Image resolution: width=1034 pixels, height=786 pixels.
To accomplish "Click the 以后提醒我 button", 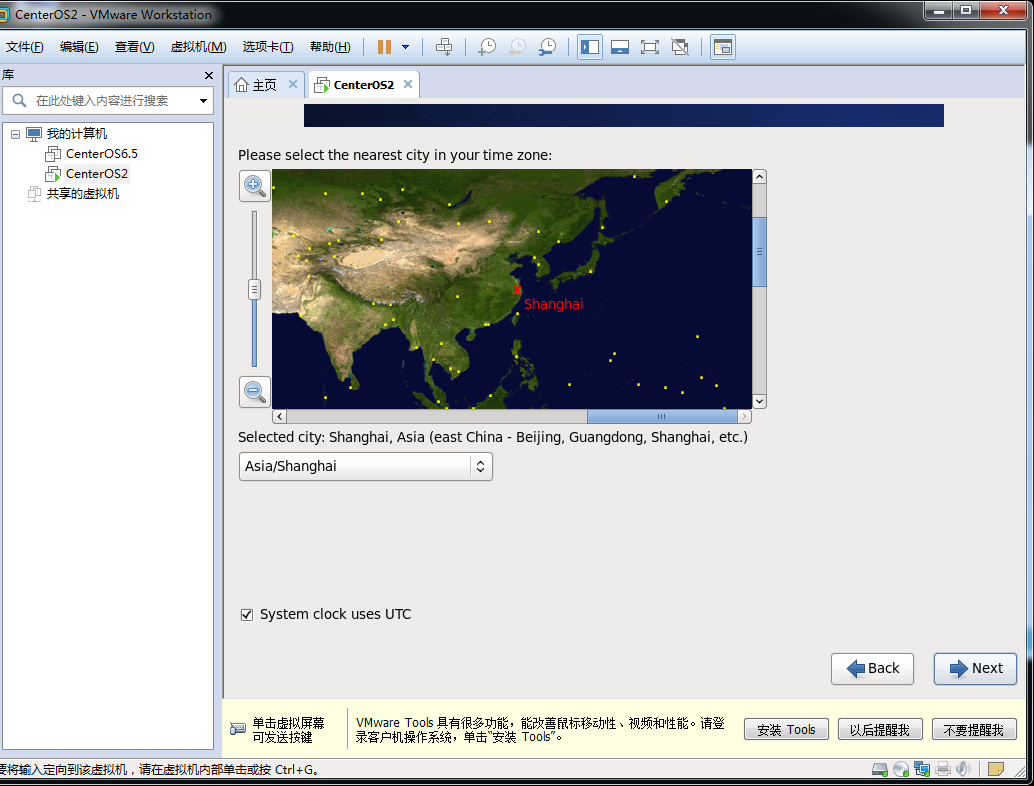I will click(x=880, y=729).
